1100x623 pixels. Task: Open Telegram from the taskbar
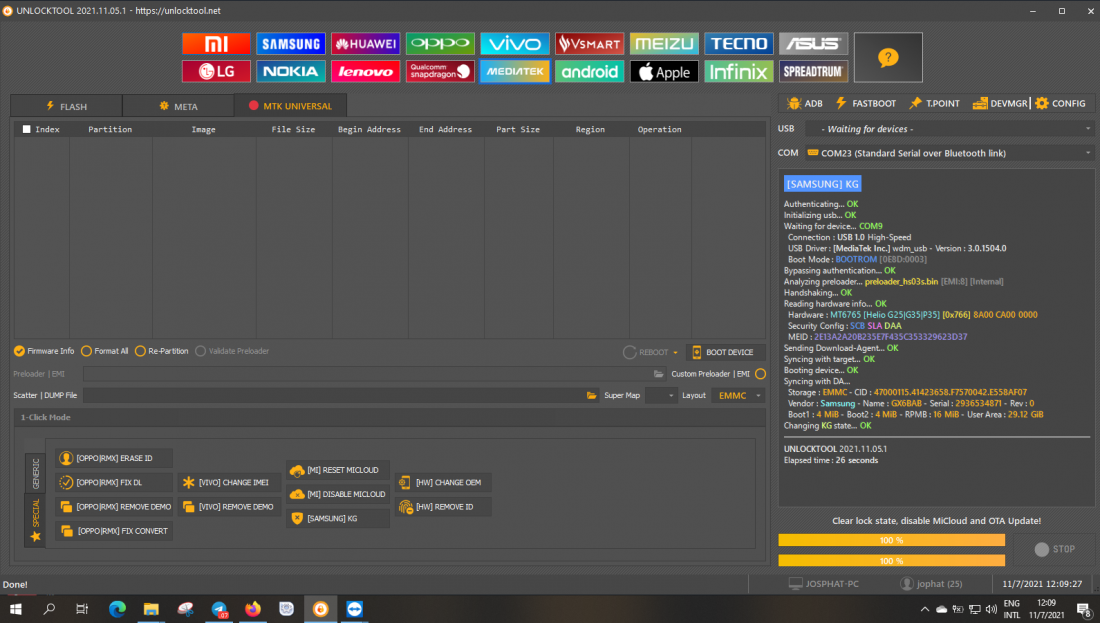pyautogui.click(x=219, y=609)
